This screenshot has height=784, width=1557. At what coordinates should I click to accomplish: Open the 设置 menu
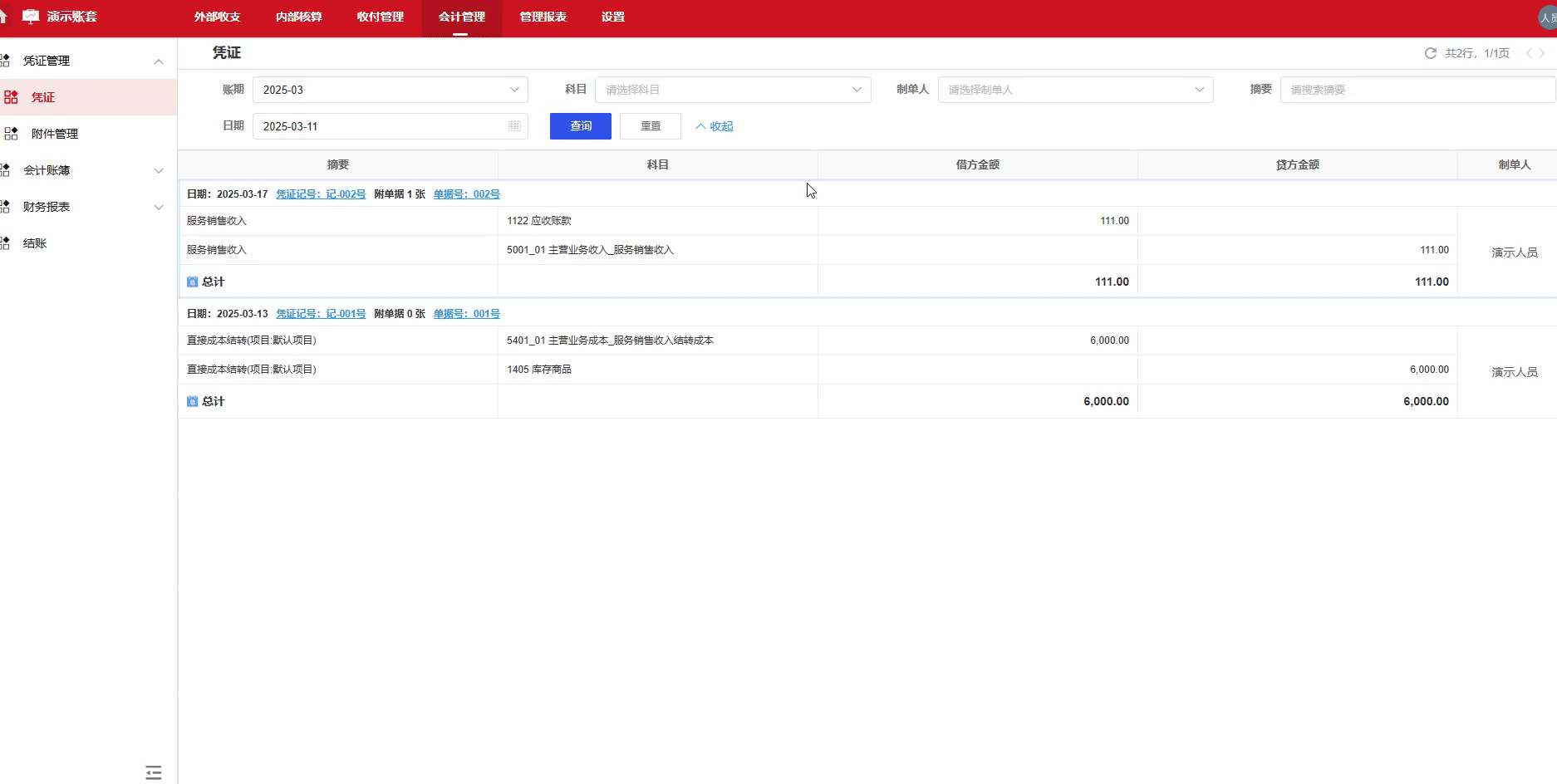pos(612,16)
